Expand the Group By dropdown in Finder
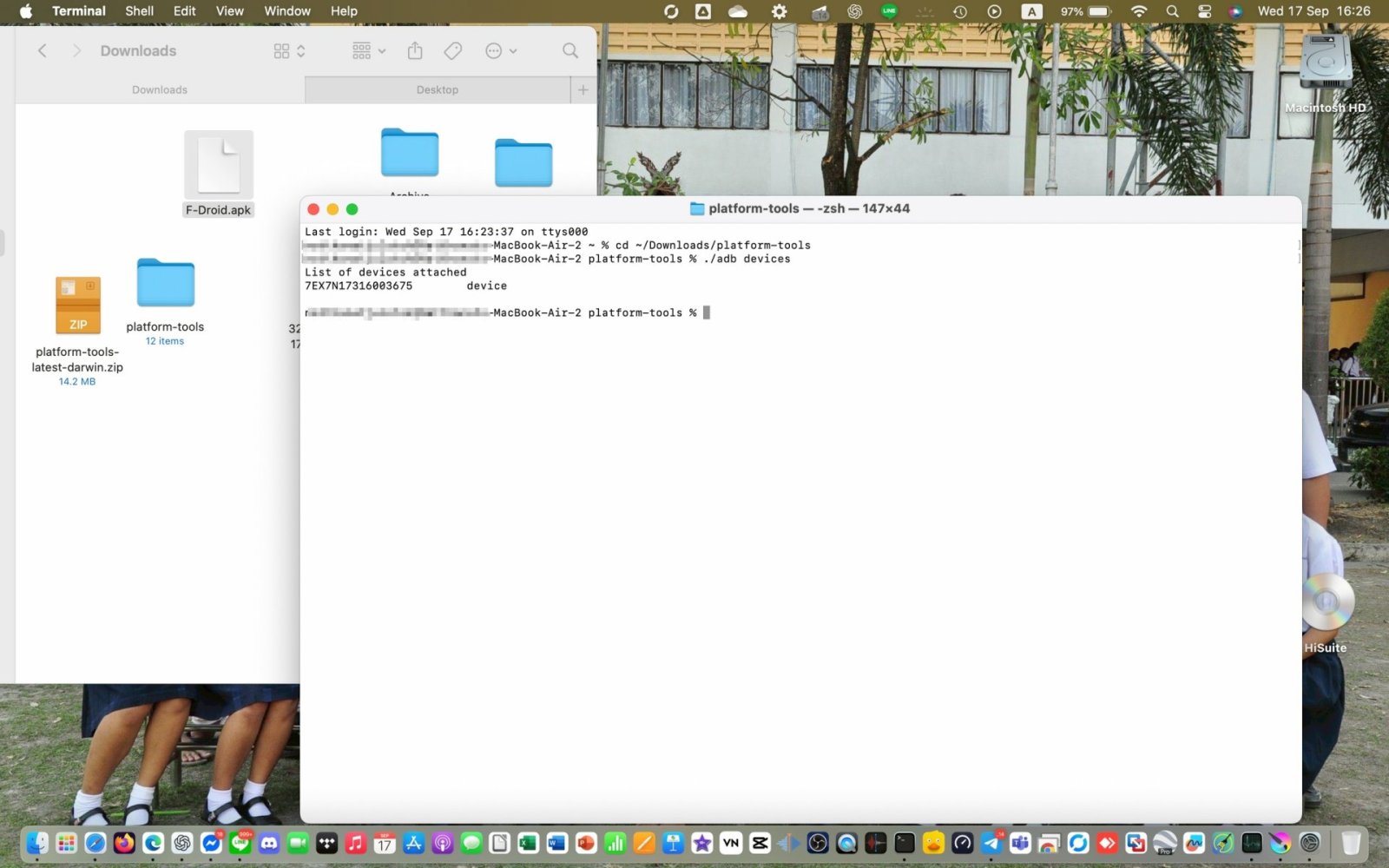Viewport: 1389px width, 868px height. click(x=369, y=51)
